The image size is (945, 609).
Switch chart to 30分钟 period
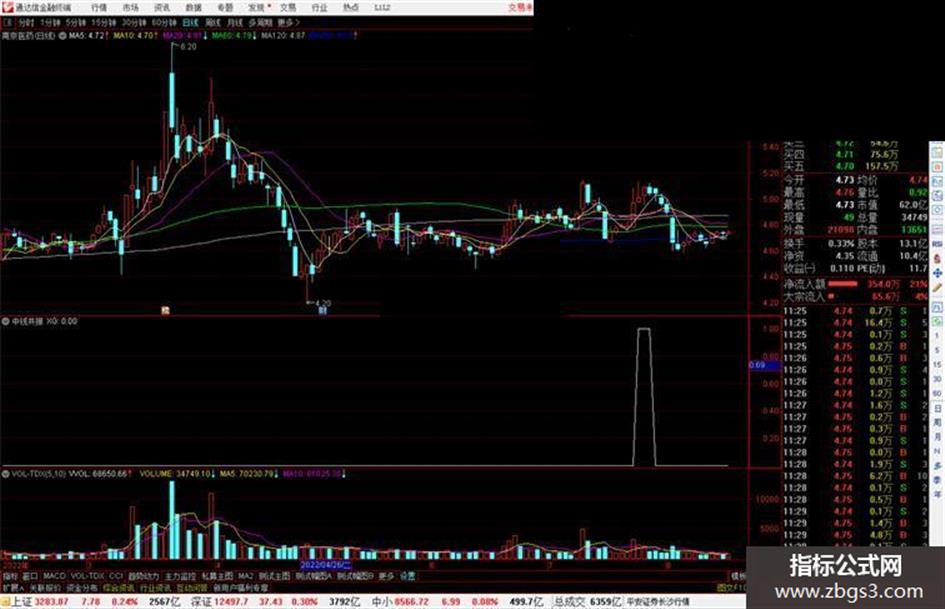[134, 22]
